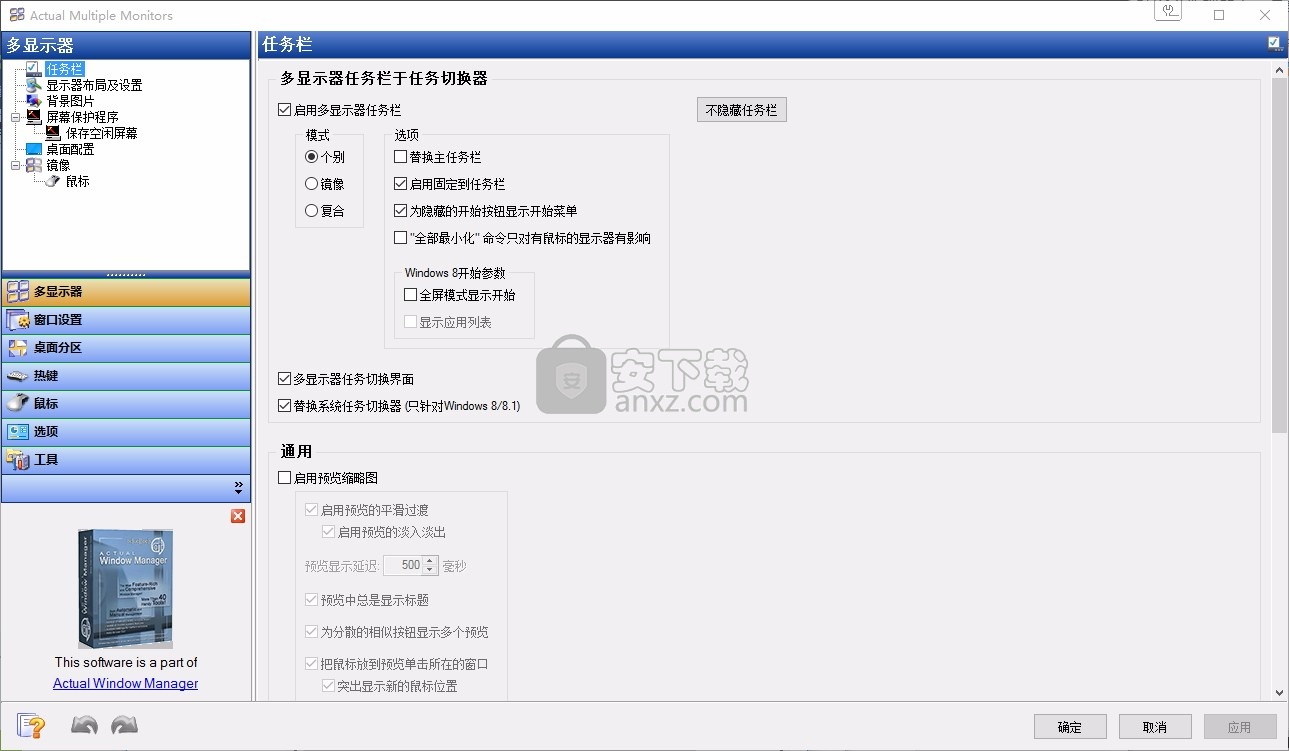Click the 取消 button
Image resolution: width=1289 pixels, height=751 pixels.
point(1155,727)
